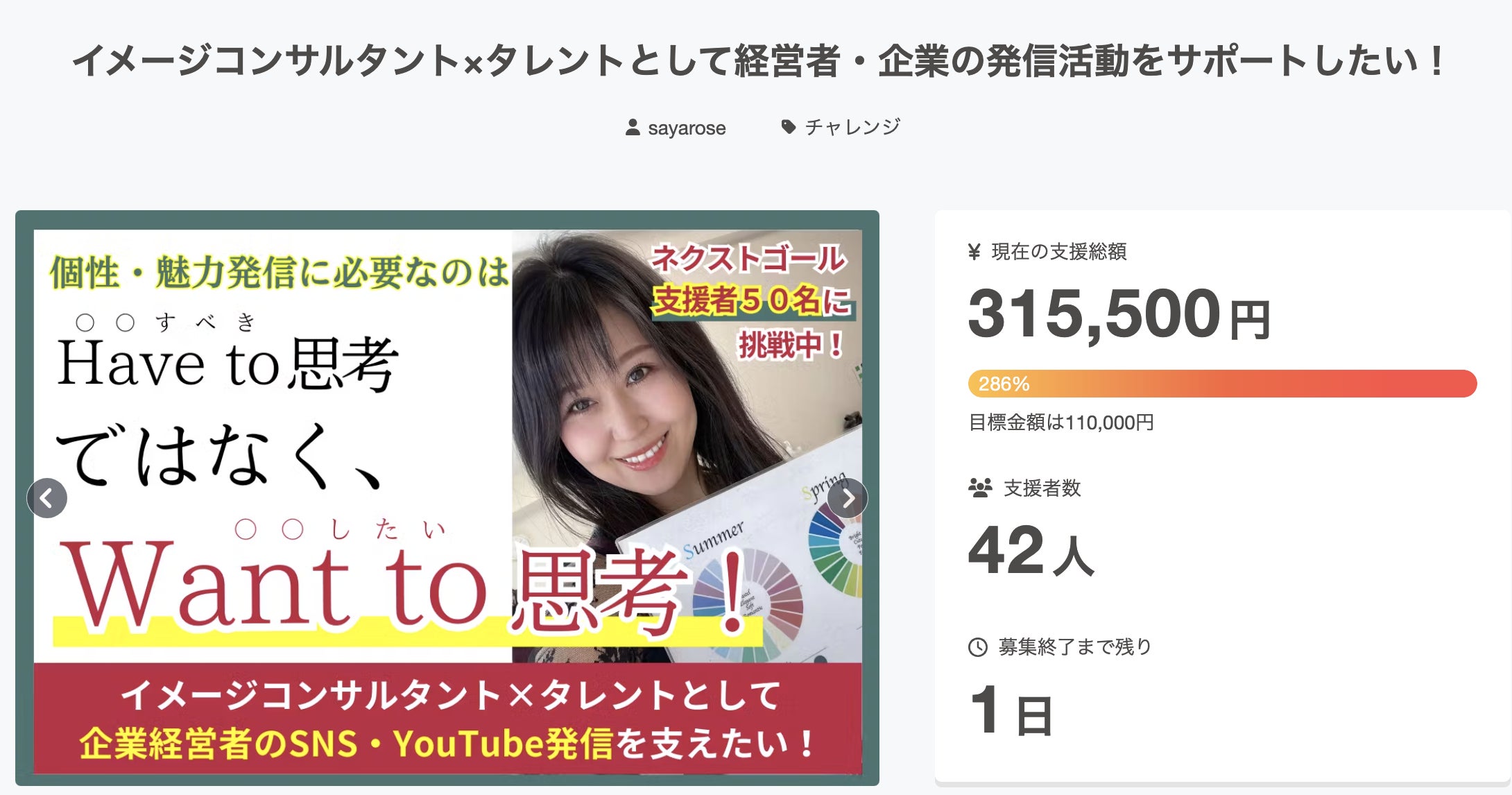Open the sayarose author link
Viewport: 1512px width, 795px height.
687,128
